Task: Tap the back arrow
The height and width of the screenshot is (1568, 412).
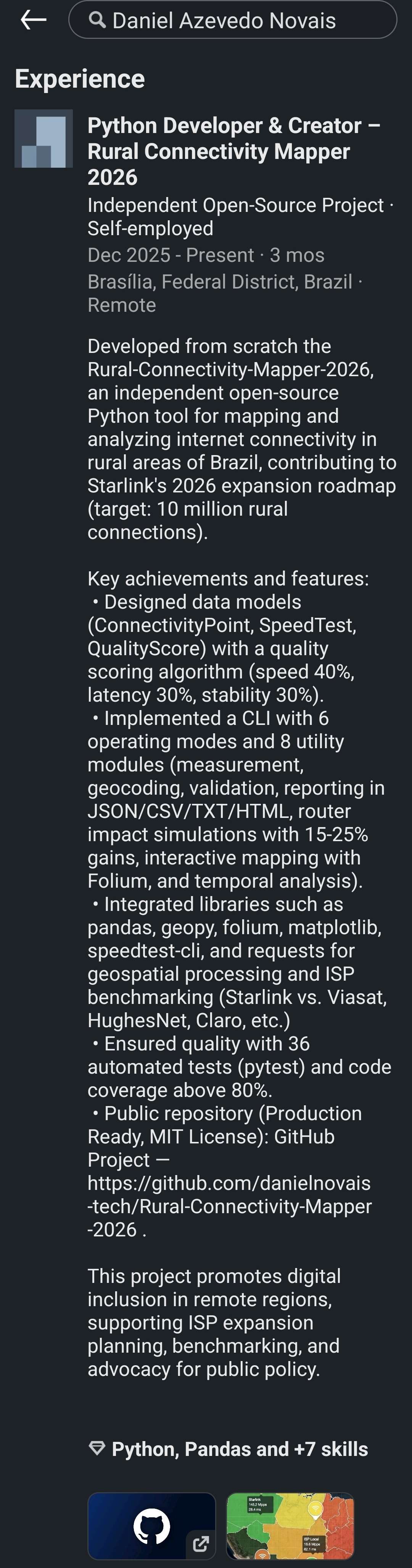Action: pyautogui.click(x=34, y=20)
